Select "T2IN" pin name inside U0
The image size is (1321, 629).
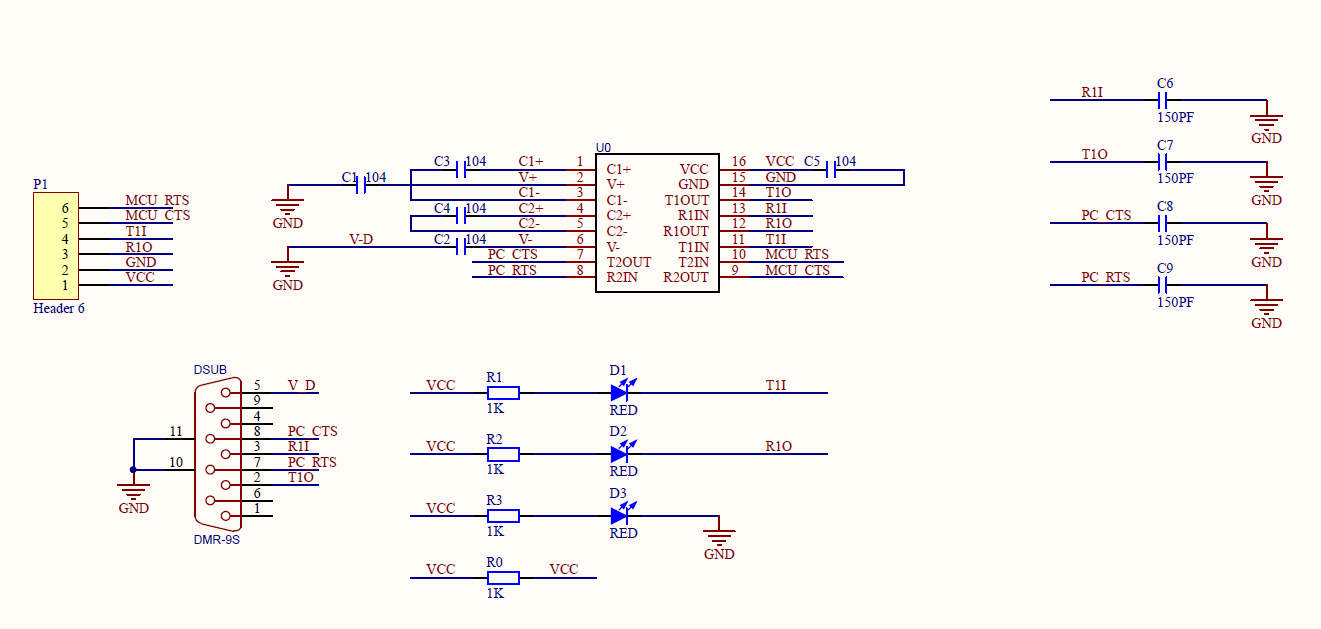693,262
